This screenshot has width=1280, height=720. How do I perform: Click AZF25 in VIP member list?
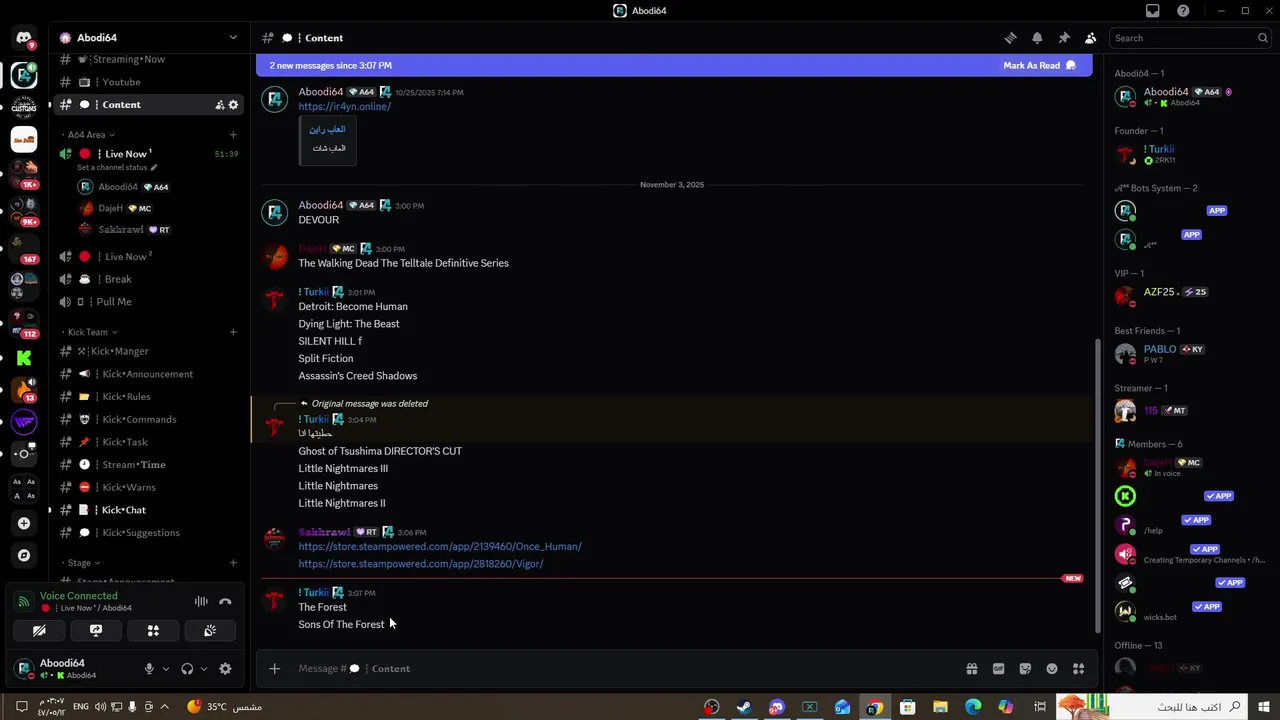click(1190, 297)
